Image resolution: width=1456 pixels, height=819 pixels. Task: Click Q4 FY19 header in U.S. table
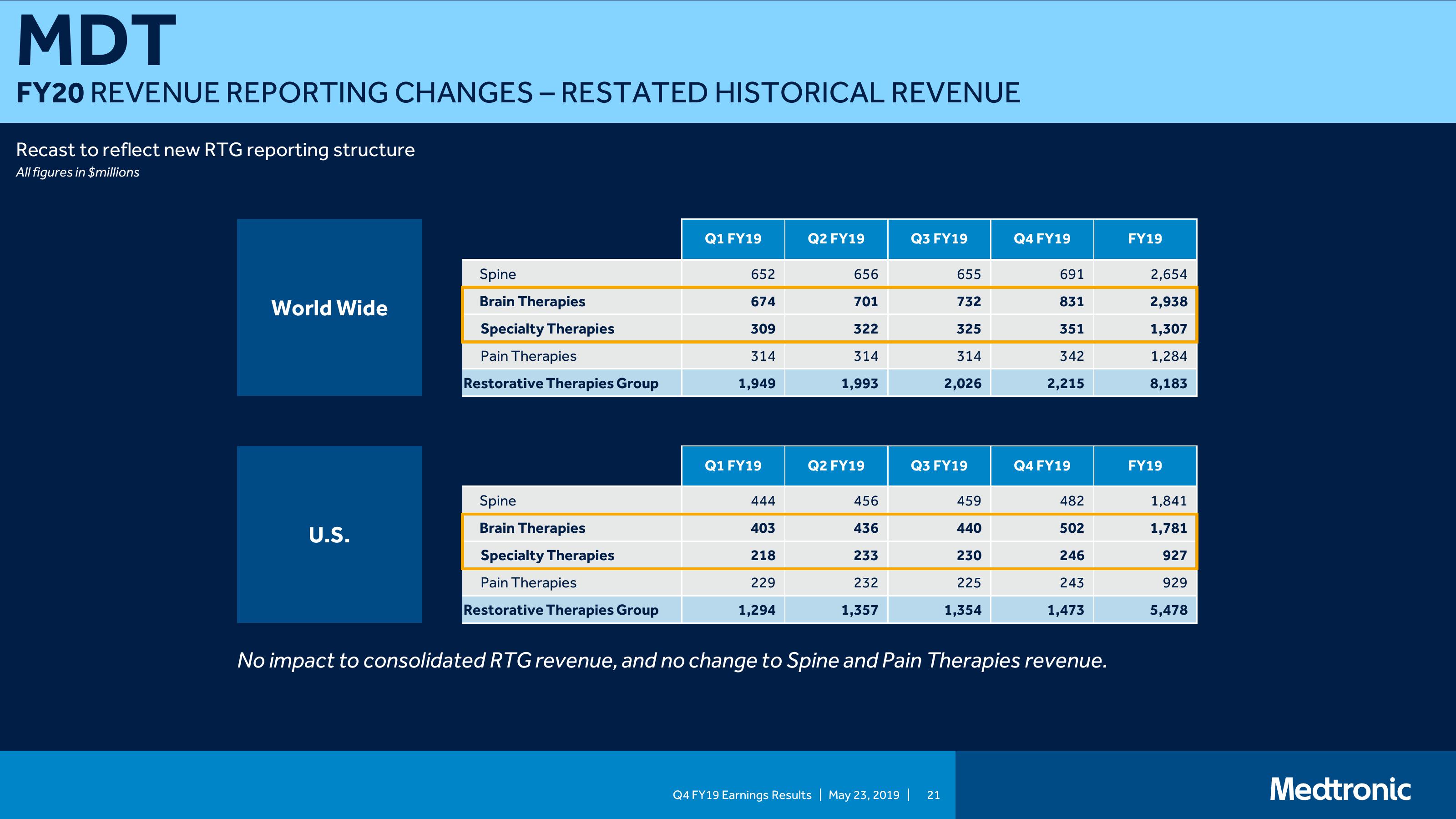[x=1041, y=466]
